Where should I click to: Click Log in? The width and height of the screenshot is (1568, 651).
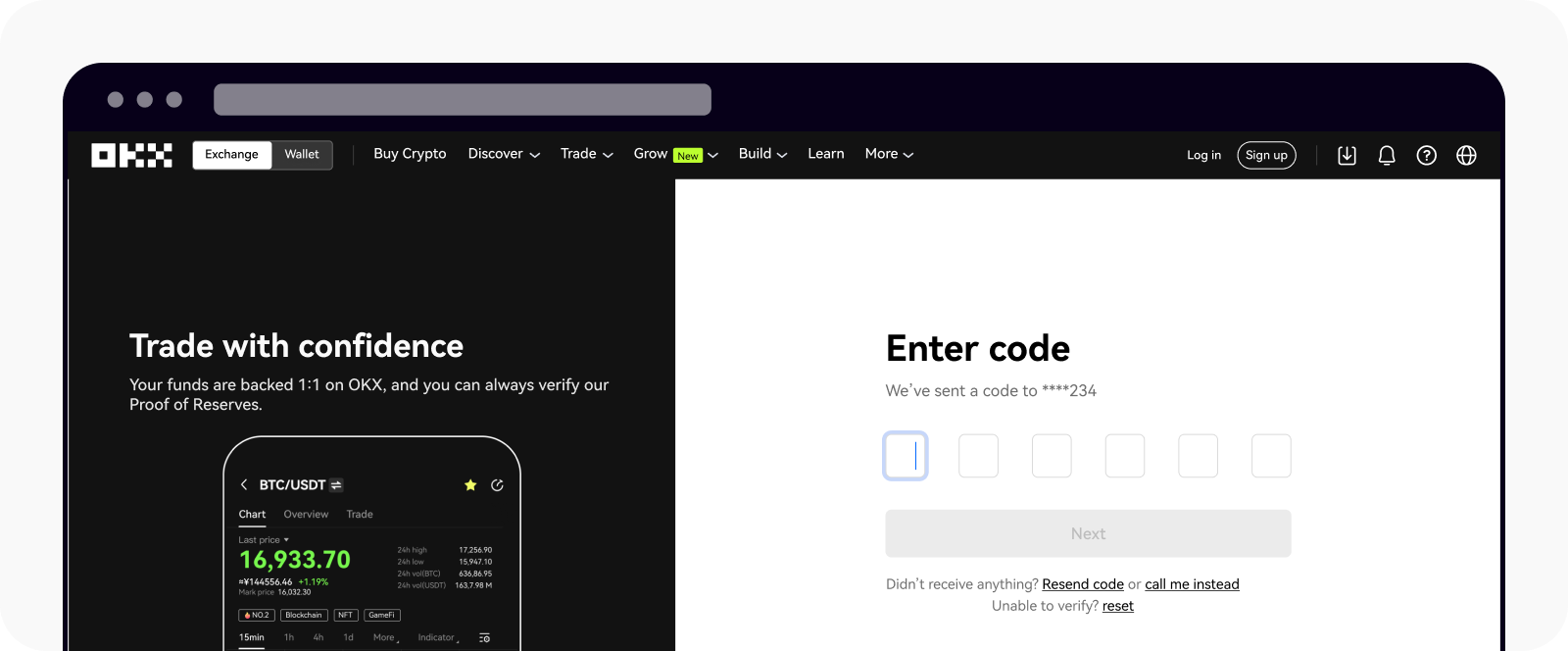tap(1203, 155)
